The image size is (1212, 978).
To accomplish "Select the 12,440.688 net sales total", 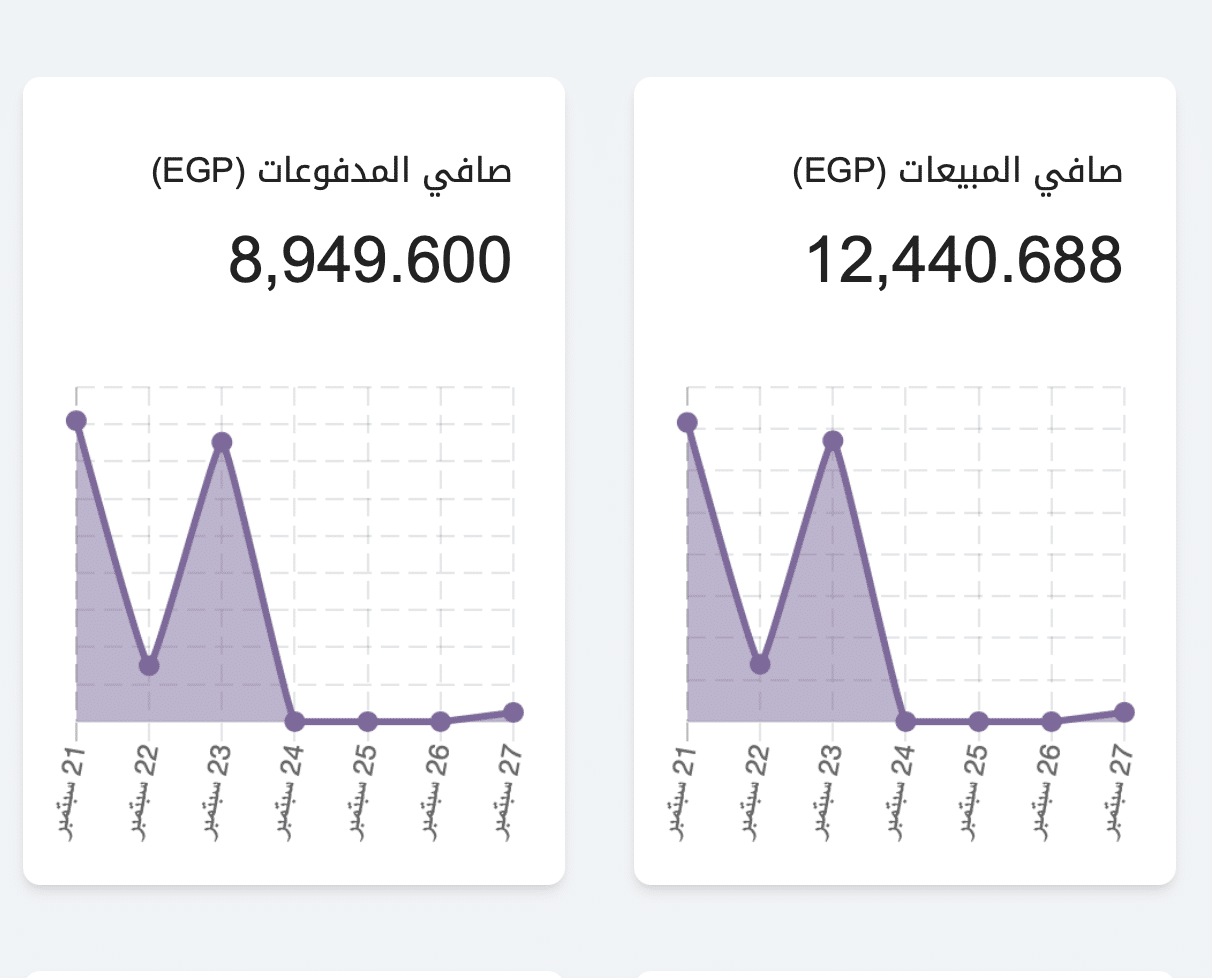I will pos(964,260).
